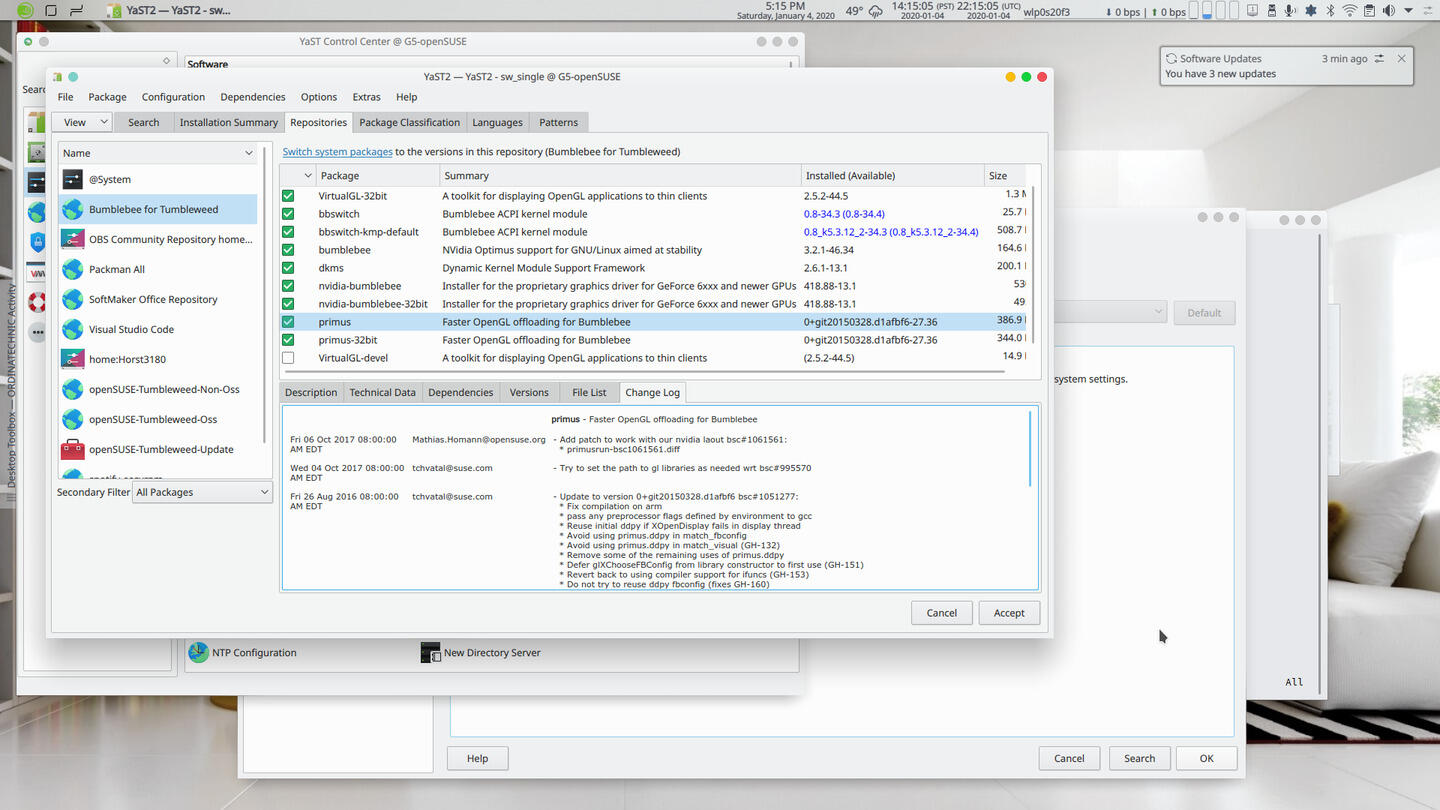
Task: Click the Packman All globe icon
Action: [72, 269]
